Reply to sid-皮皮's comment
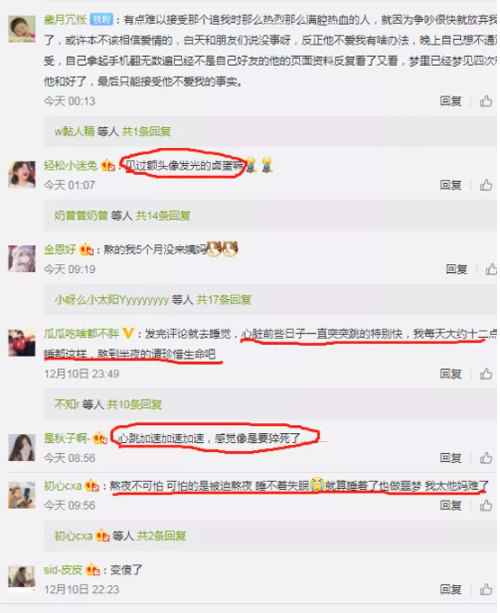This screenshot has height=613, width=500. coord(451,589)
